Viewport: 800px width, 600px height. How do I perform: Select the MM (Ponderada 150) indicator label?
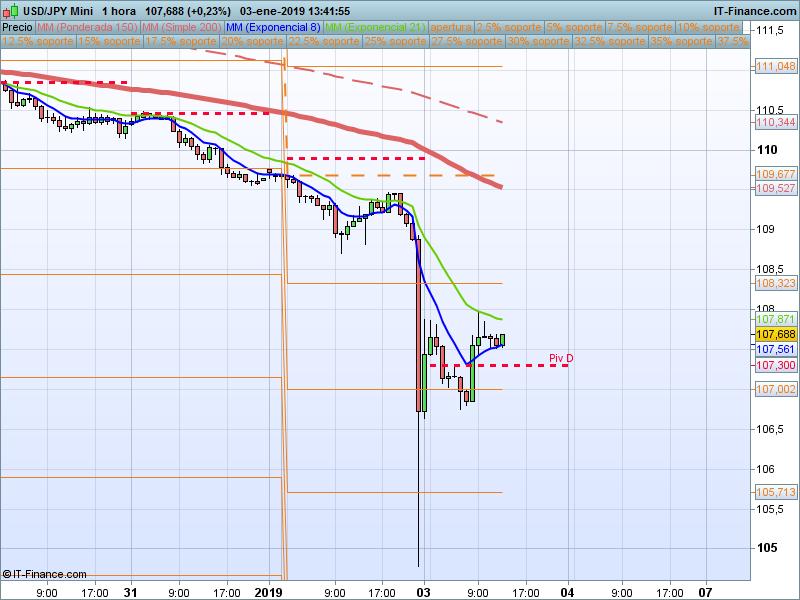(87, 28)
